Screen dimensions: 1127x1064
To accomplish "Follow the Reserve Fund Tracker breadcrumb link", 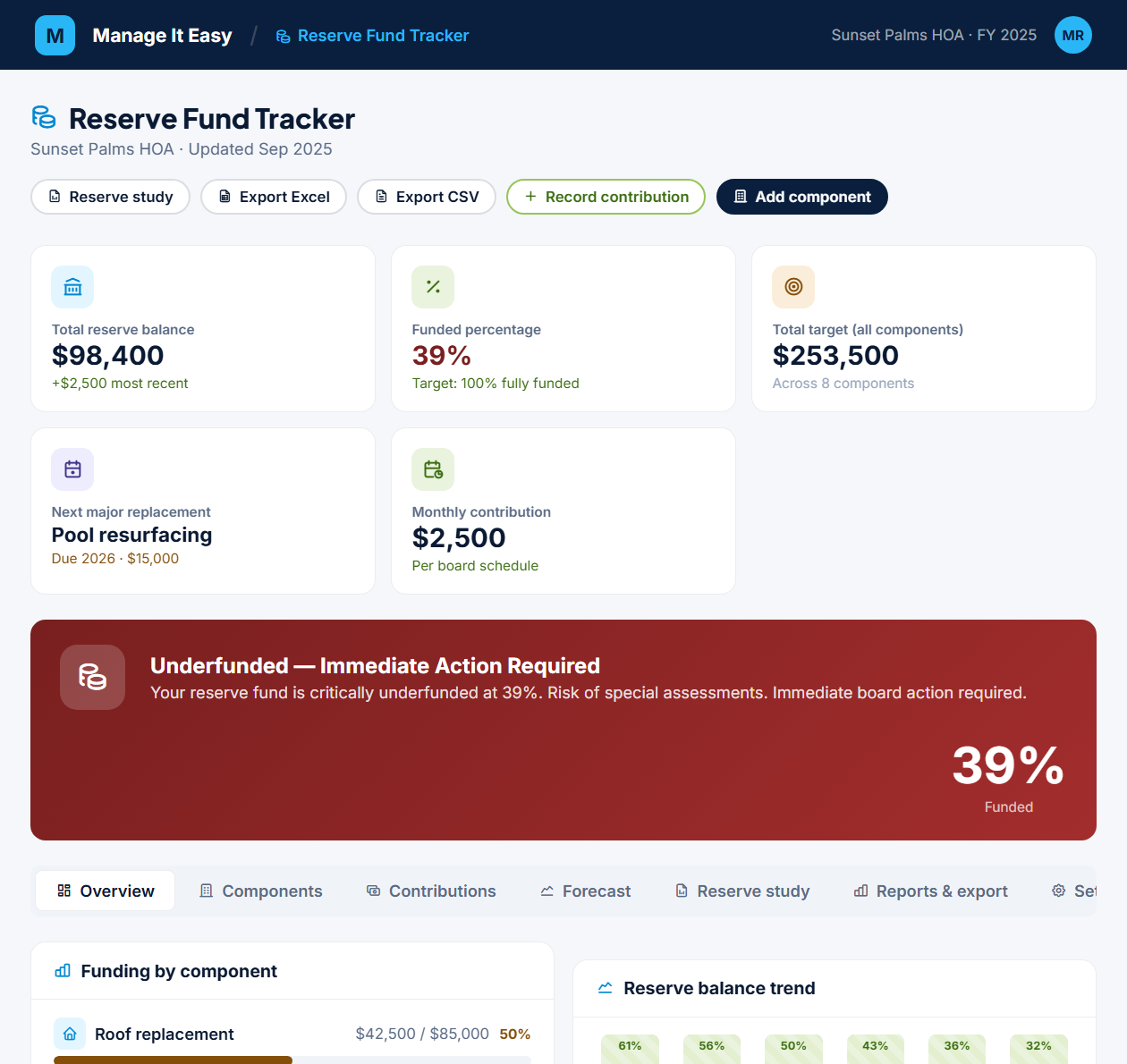I will coord(372,36).
